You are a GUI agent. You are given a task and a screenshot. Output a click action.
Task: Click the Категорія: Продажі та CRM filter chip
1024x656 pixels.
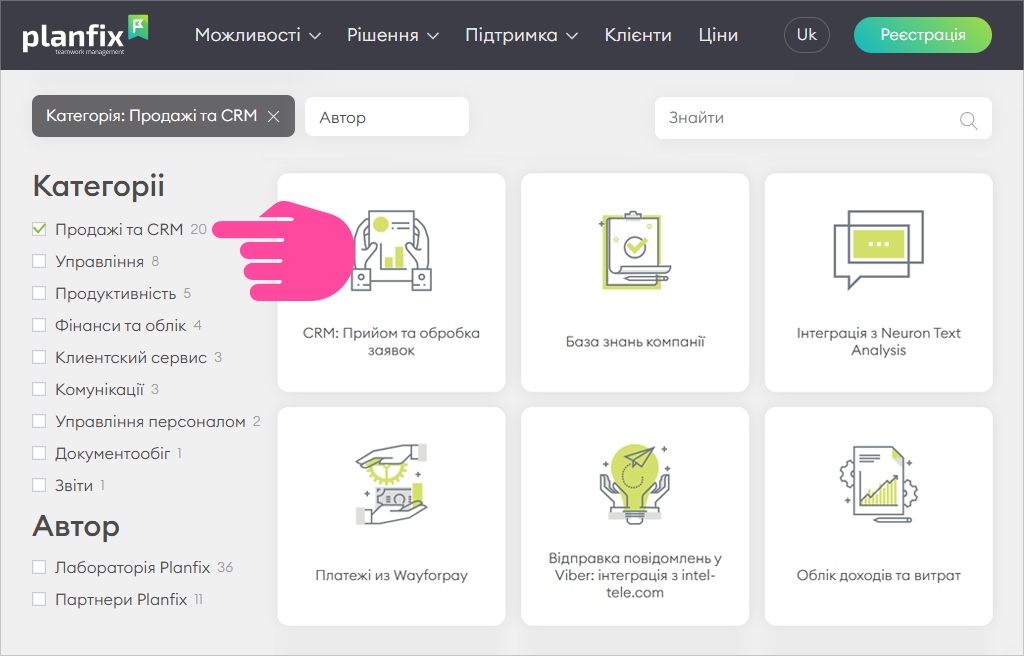click(163, 116)
